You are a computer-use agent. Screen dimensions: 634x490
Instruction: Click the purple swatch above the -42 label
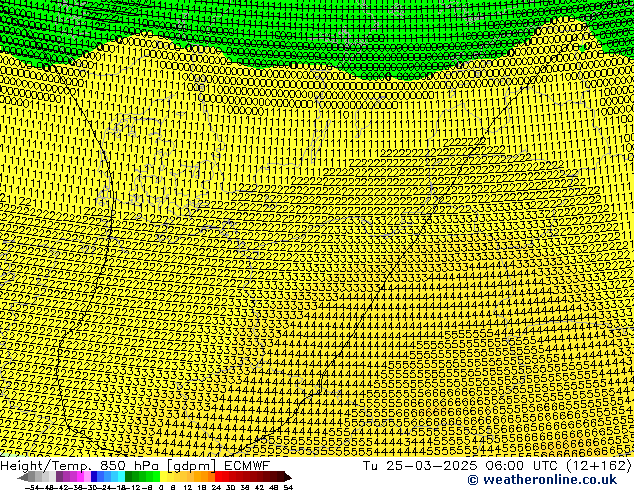point(59,478)
